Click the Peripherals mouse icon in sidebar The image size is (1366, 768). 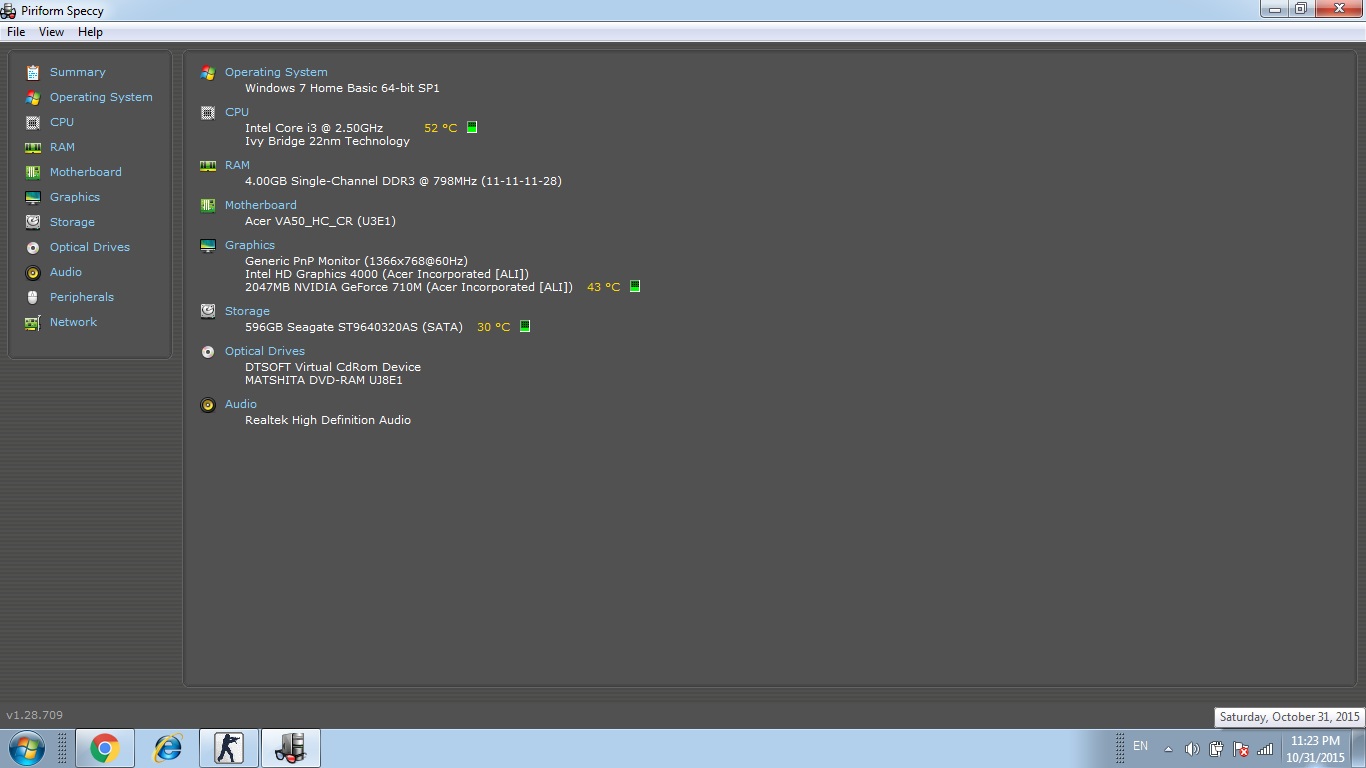(x=33, y=297)
